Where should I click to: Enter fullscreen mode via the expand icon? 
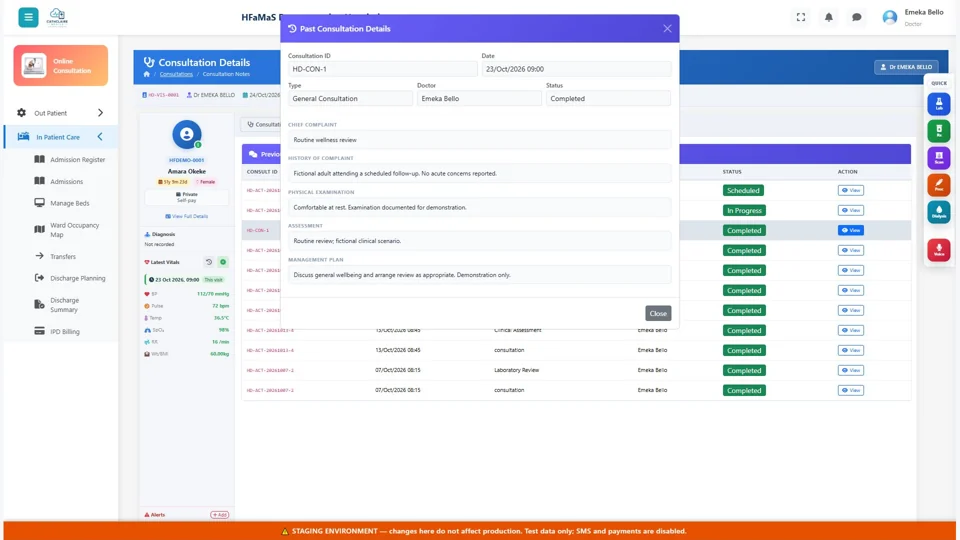(x=801, y=17)
